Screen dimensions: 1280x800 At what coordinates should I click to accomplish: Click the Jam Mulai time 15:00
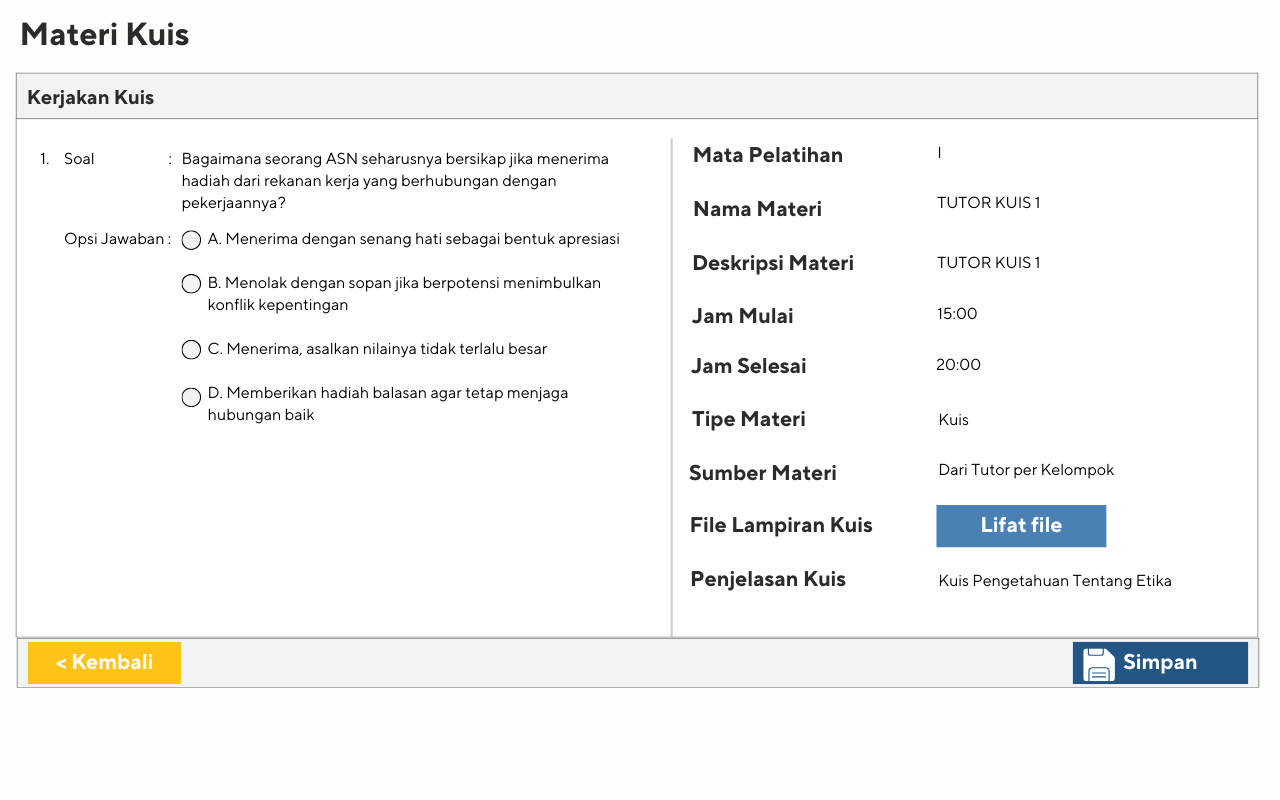click(957, 314)
